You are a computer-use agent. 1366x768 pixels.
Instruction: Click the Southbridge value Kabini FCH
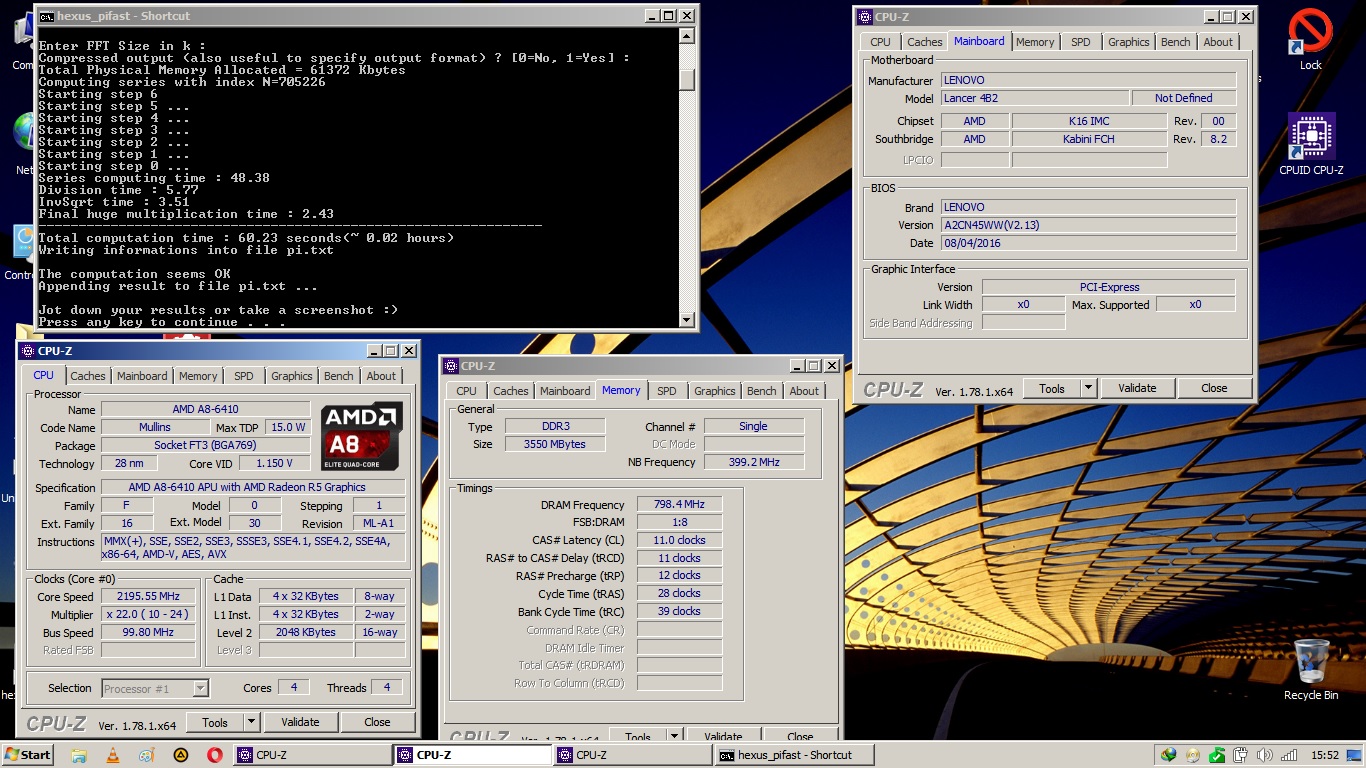(x=1089, y=139)
